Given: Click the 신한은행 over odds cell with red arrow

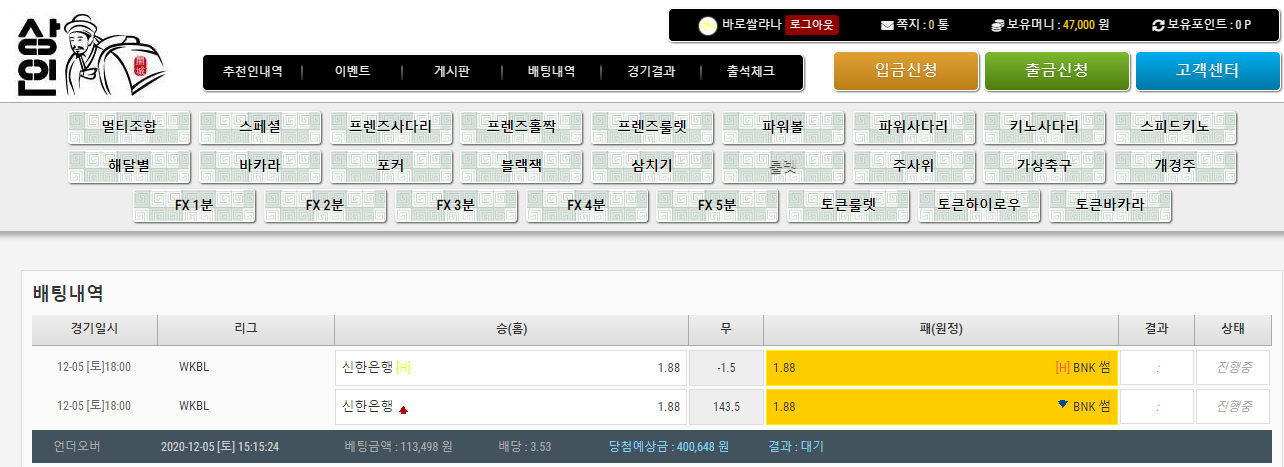Looking at the screenshot, I should [510, 406].
